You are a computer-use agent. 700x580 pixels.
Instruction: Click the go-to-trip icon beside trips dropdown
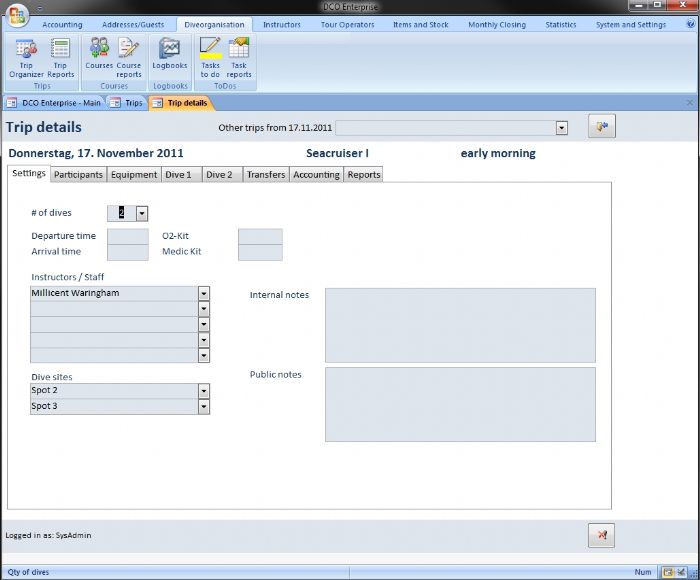(x=601, y=126)
